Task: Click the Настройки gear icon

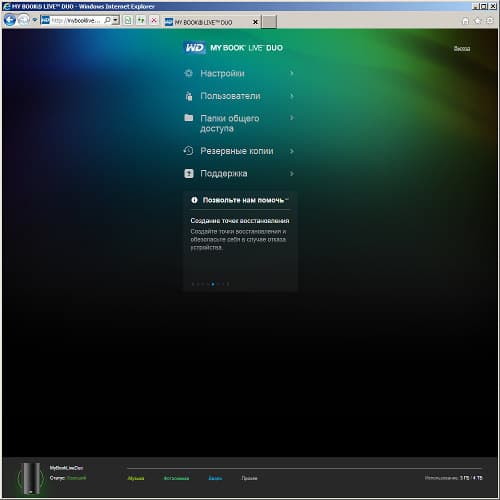Action: pyautogui.click(x=188, y=73)
